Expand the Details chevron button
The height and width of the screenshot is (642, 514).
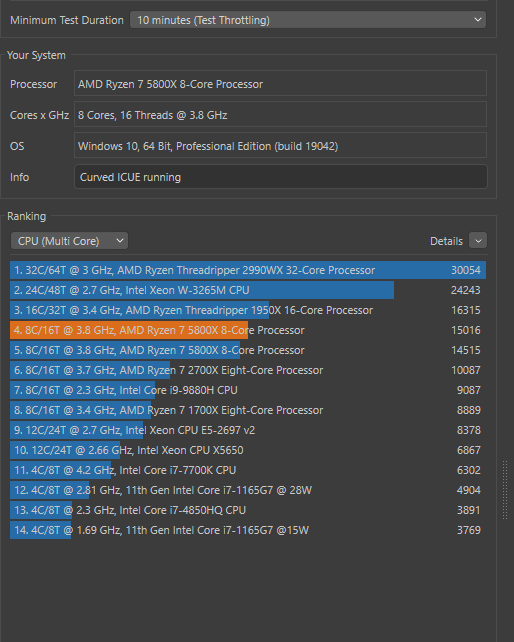[478, 241]
